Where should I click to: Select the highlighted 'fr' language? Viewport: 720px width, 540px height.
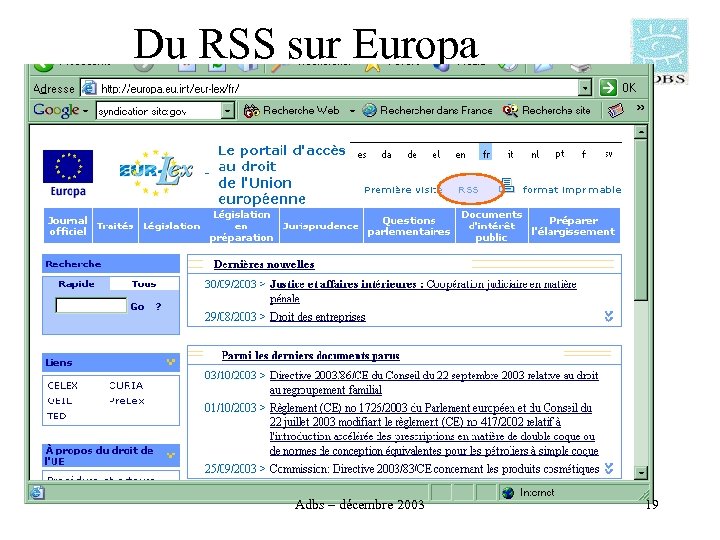click(x=486, y=153)
